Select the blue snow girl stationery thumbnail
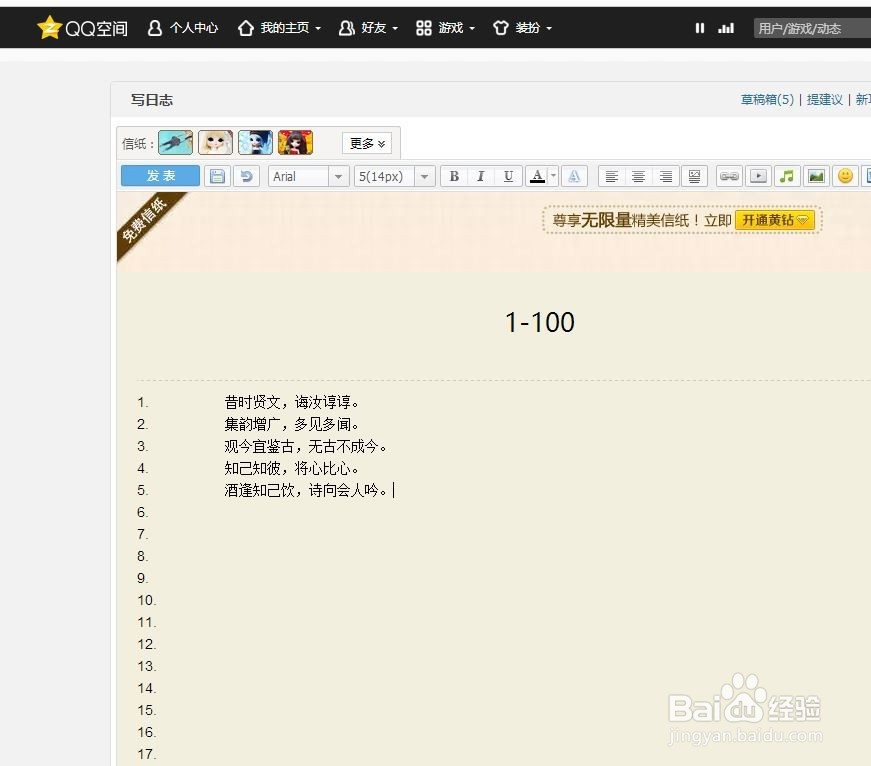Image resolution: width=871 pixels, height=766 pixels. pyautogui.click(x=256, y=143)
